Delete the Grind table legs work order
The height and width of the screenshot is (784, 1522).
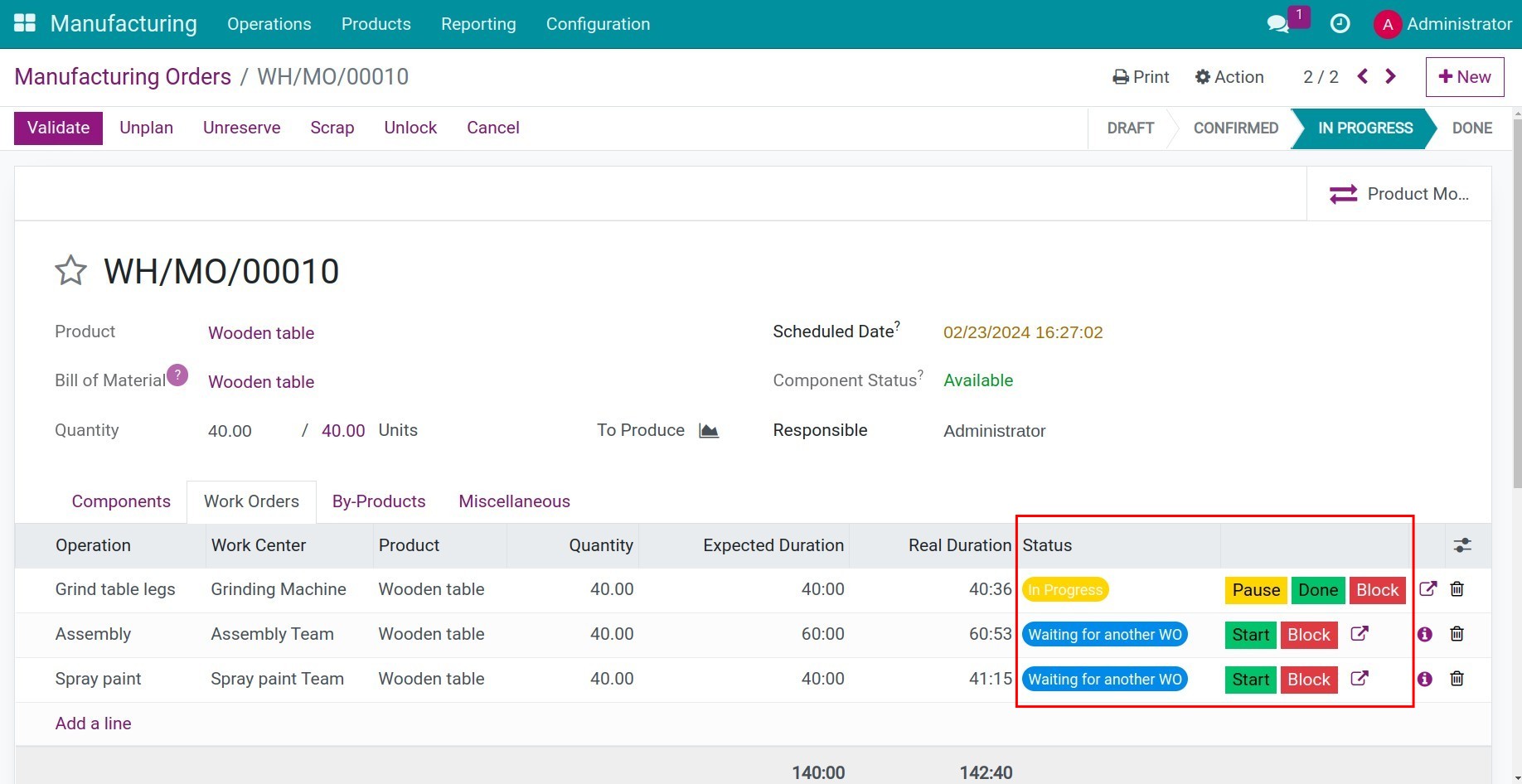coord(1457,589)
